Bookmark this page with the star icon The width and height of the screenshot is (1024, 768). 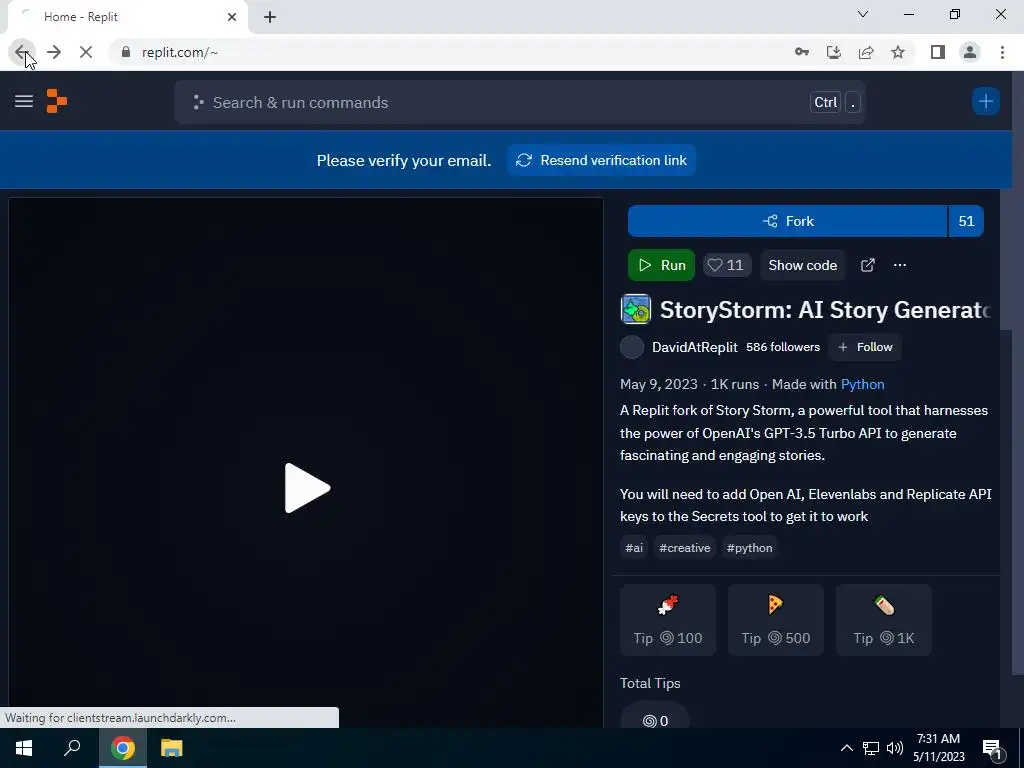[x=898, y=52]
